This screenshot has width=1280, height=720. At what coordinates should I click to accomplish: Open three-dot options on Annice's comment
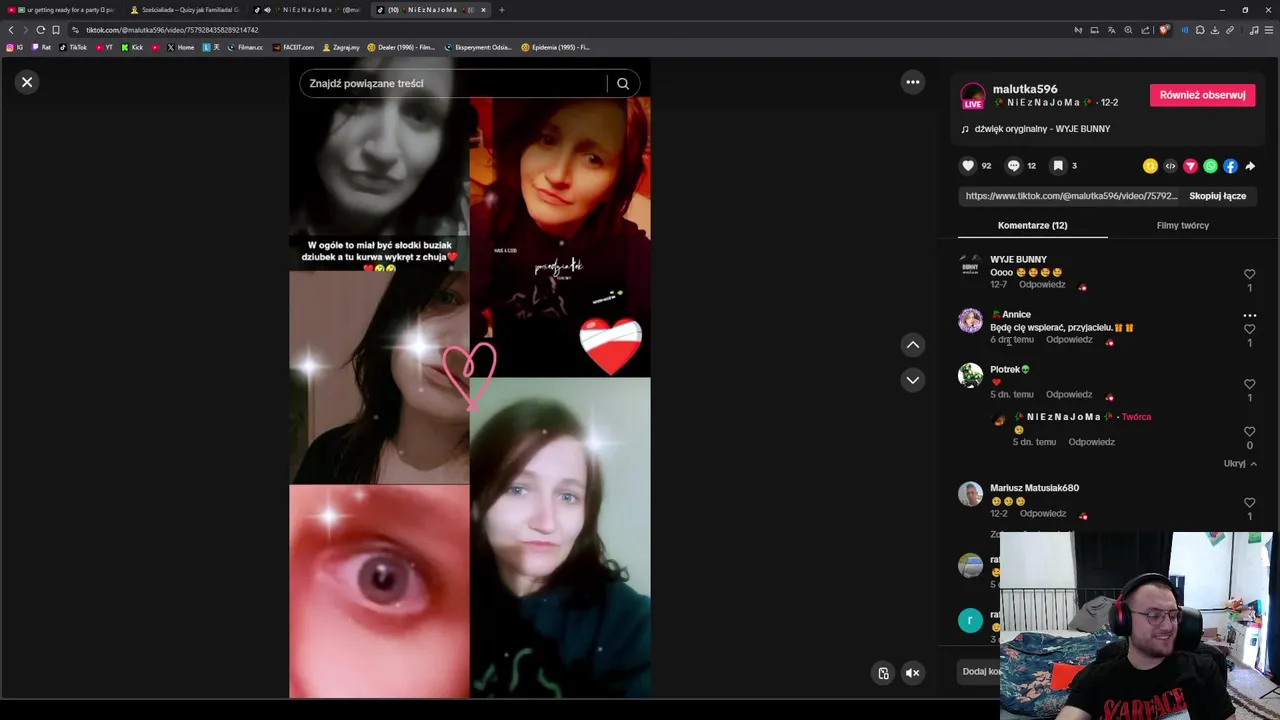(1249, 315)
